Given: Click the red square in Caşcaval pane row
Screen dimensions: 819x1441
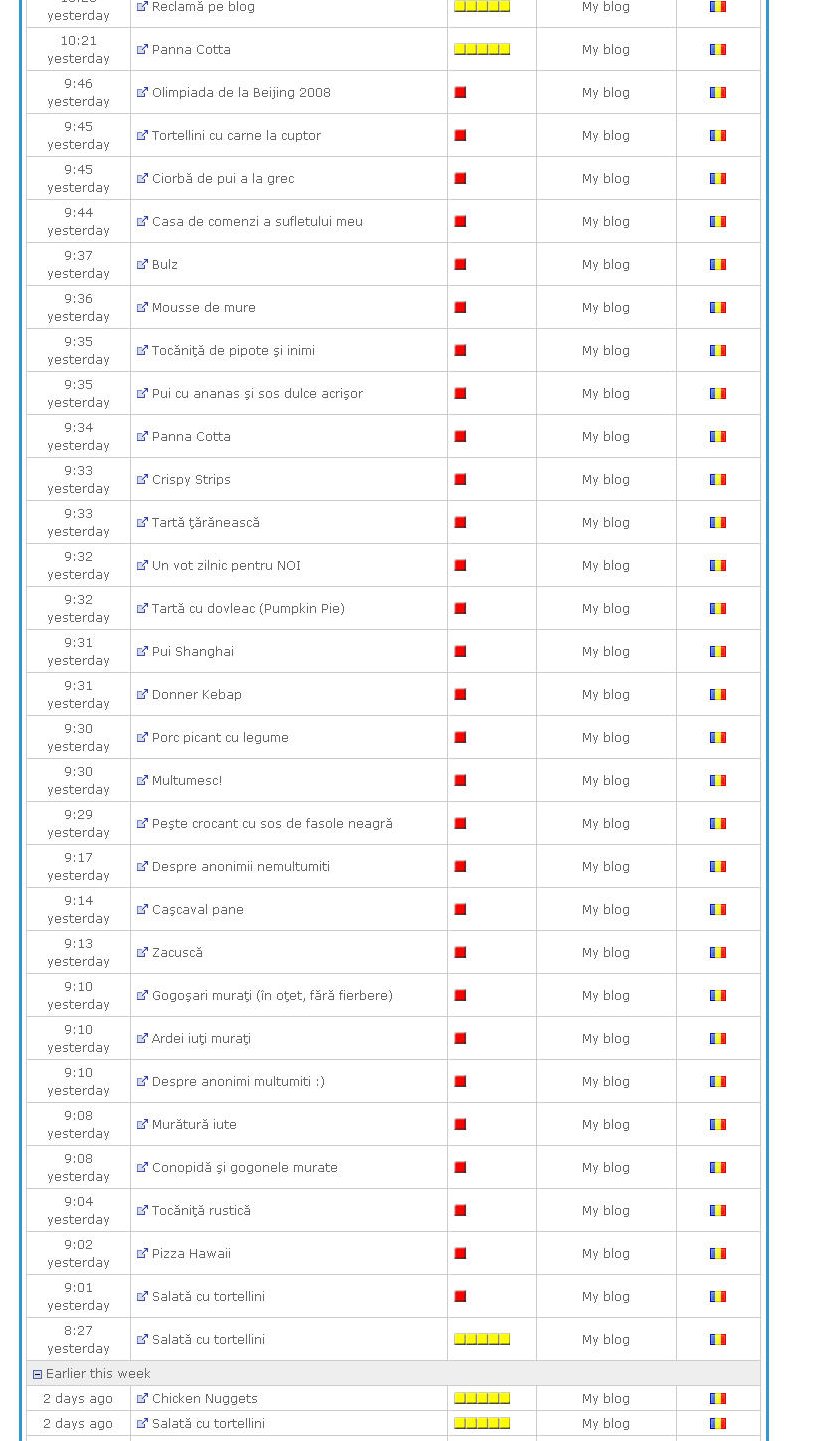Looking at the screenshot, I should coord(460,910).
